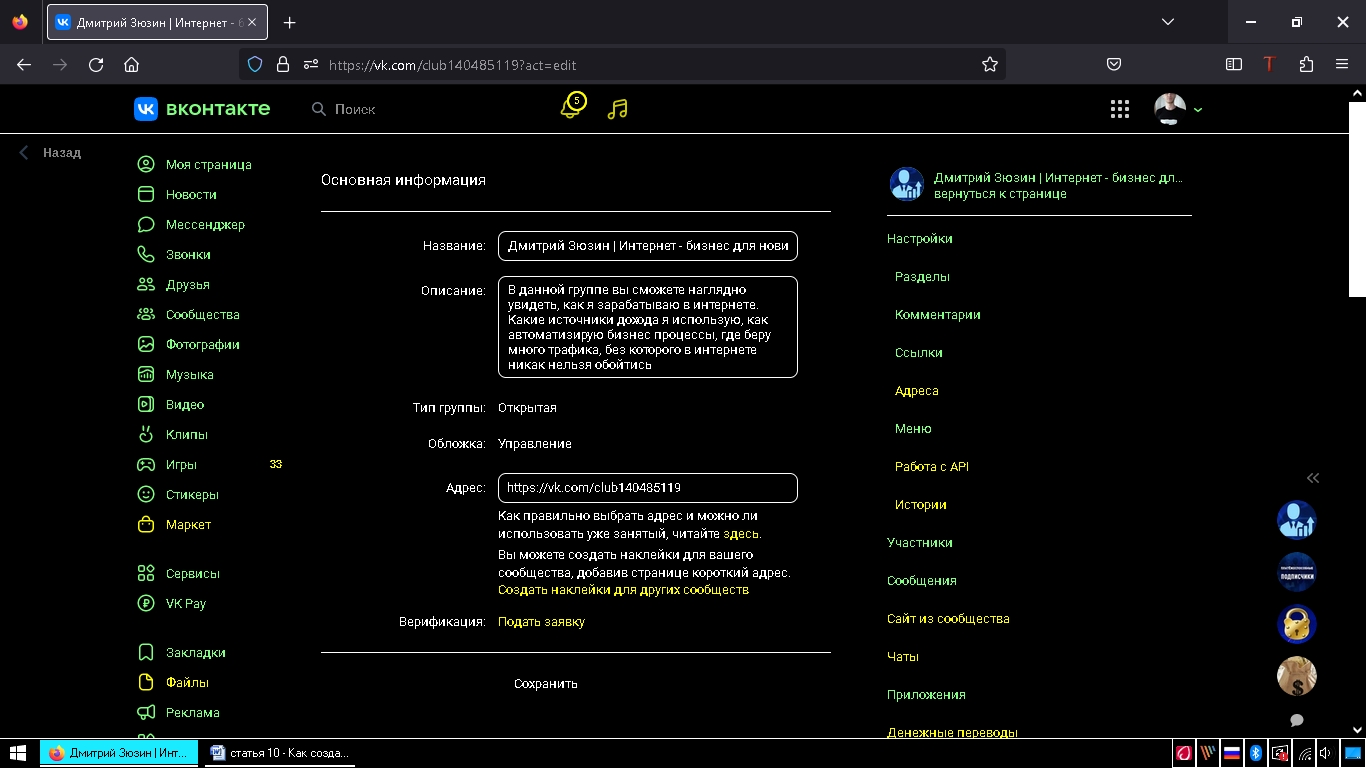Click the Новости sidebar icon

click(x=146, y=194)
